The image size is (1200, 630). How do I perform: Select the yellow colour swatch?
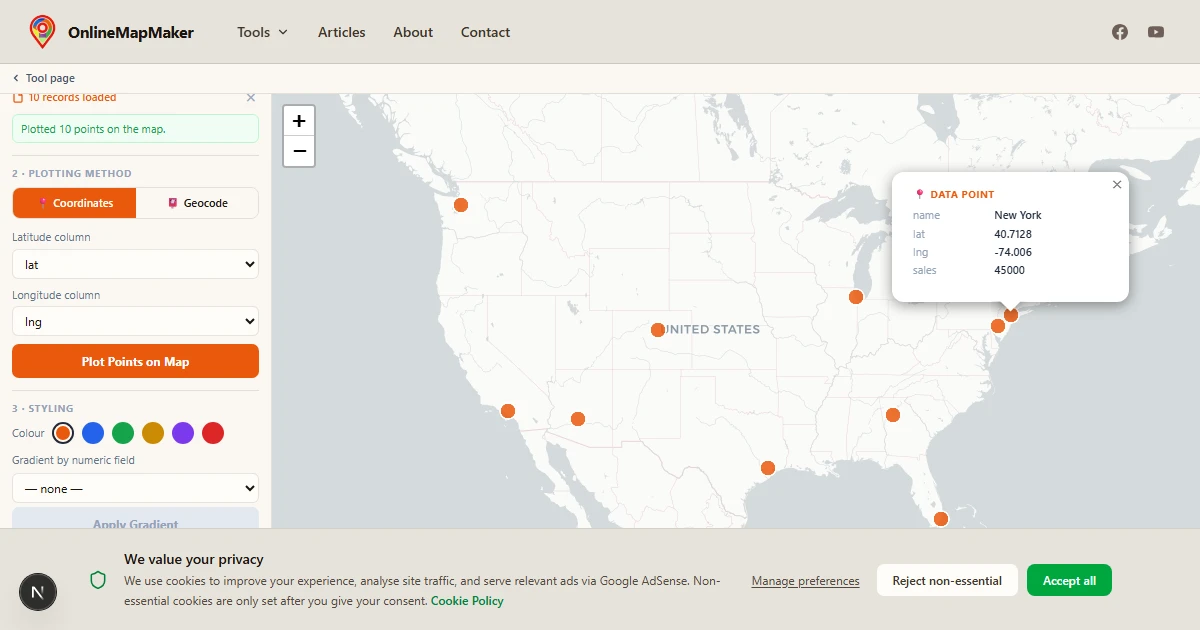tap(153, 433)
